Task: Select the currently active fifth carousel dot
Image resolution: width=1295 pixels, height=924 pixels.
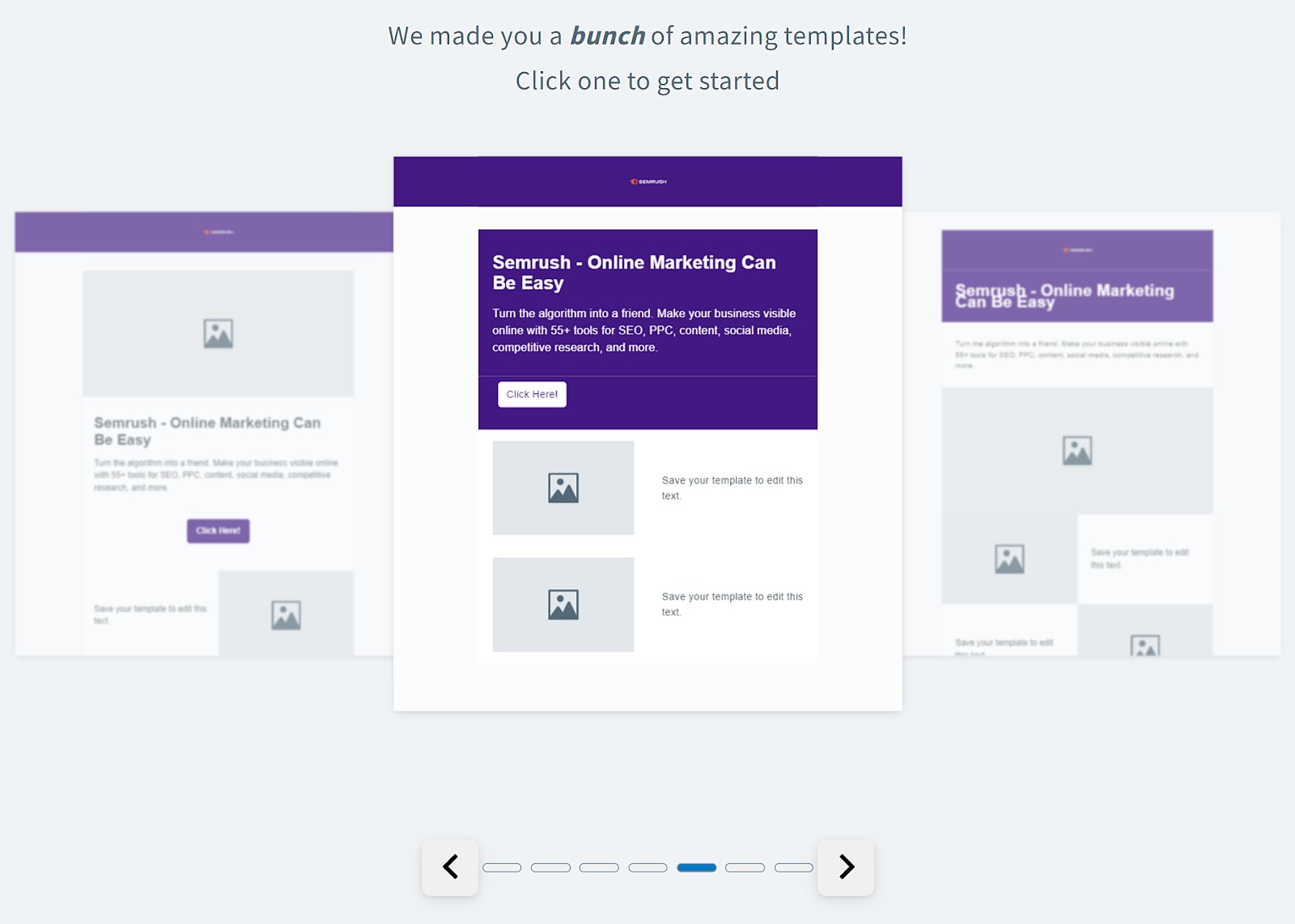Action: pos(698,867)
